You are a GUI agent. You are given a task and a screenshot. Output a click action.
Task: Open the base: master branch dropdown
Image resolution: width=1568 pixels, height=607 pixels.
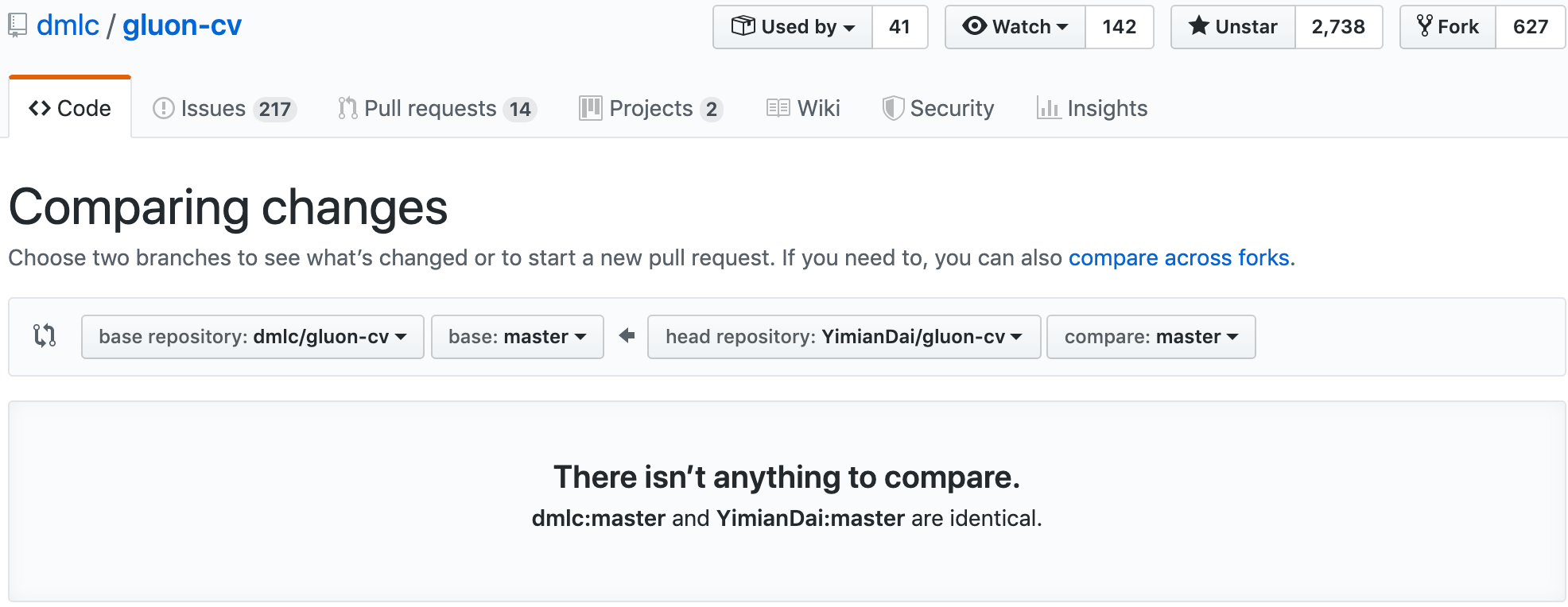tap(518, 337)
